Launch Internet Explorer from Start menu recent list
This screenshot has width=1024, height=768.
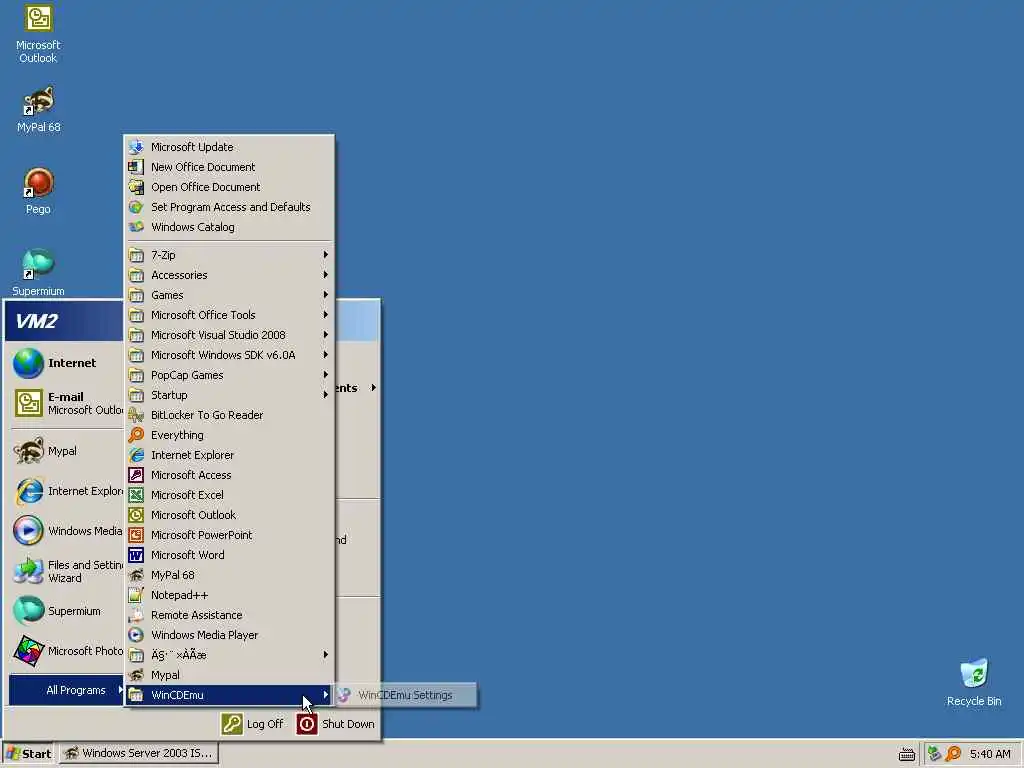pos(65,491)
